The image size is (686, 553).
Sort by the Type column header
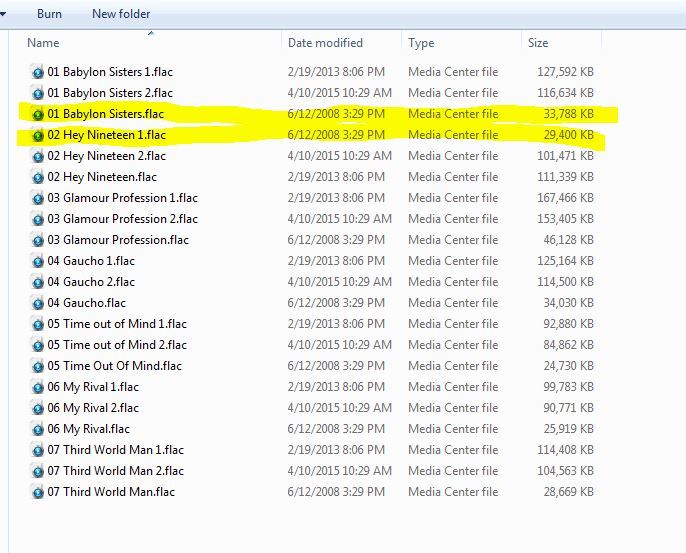click(x=421, y=43)
